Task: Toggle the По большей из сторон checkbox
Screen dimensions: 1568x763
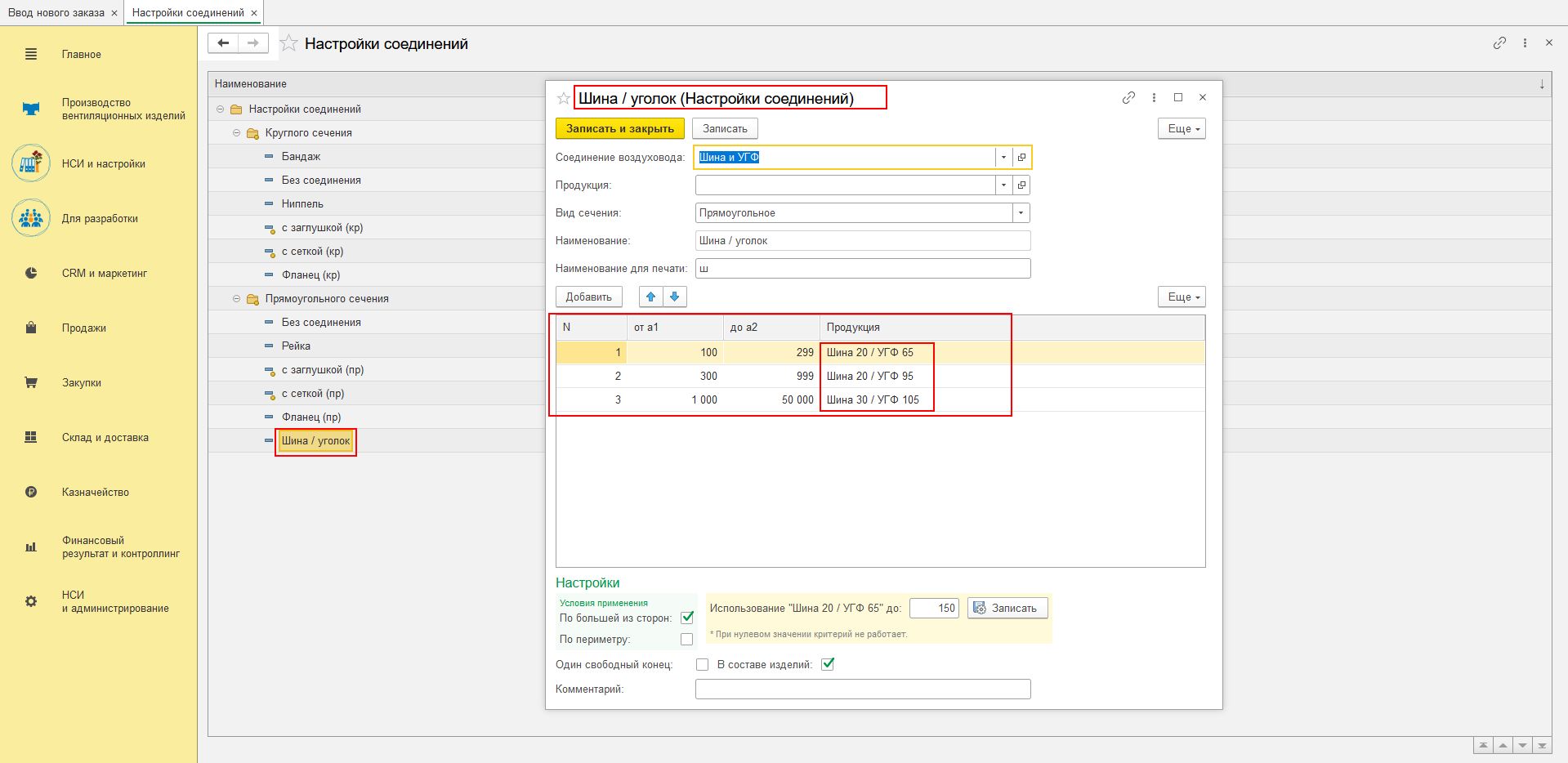Action: 687,618
